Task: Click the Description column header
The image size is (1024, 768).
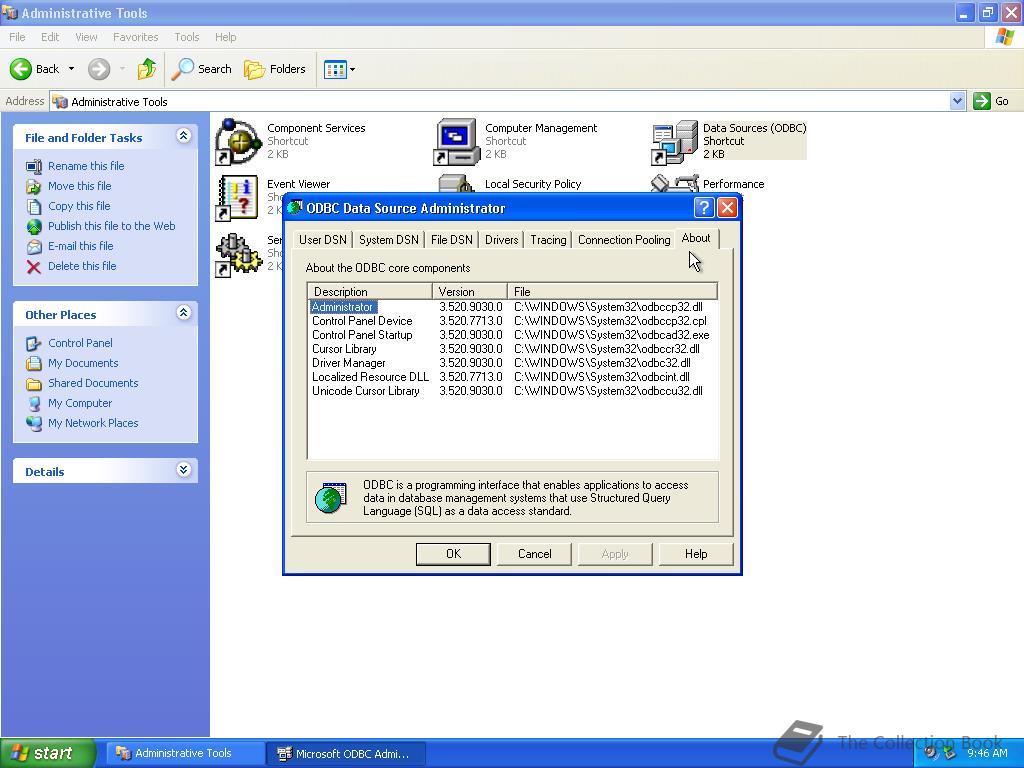Action: (x=370, y=292)
